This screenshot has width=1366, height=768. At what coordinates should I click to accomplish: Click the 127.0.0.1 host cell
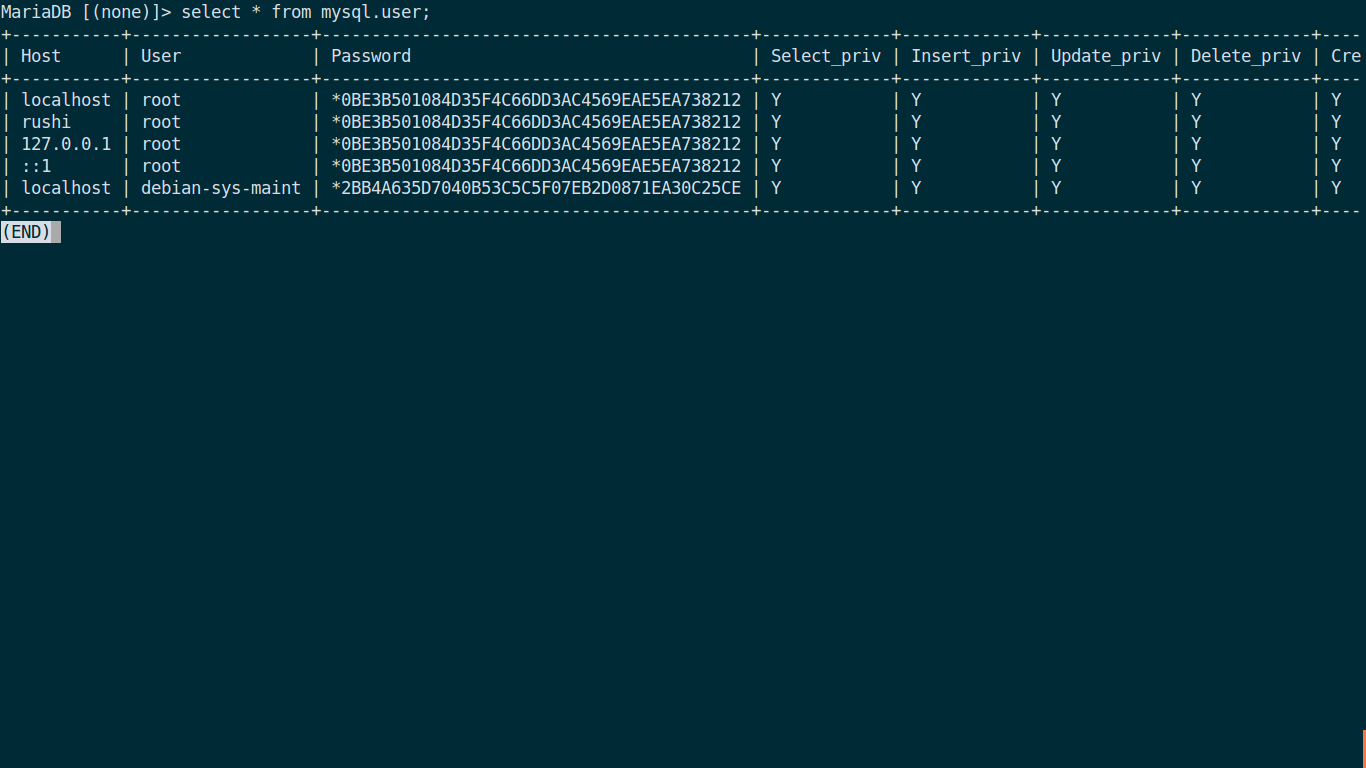[66, 144]
